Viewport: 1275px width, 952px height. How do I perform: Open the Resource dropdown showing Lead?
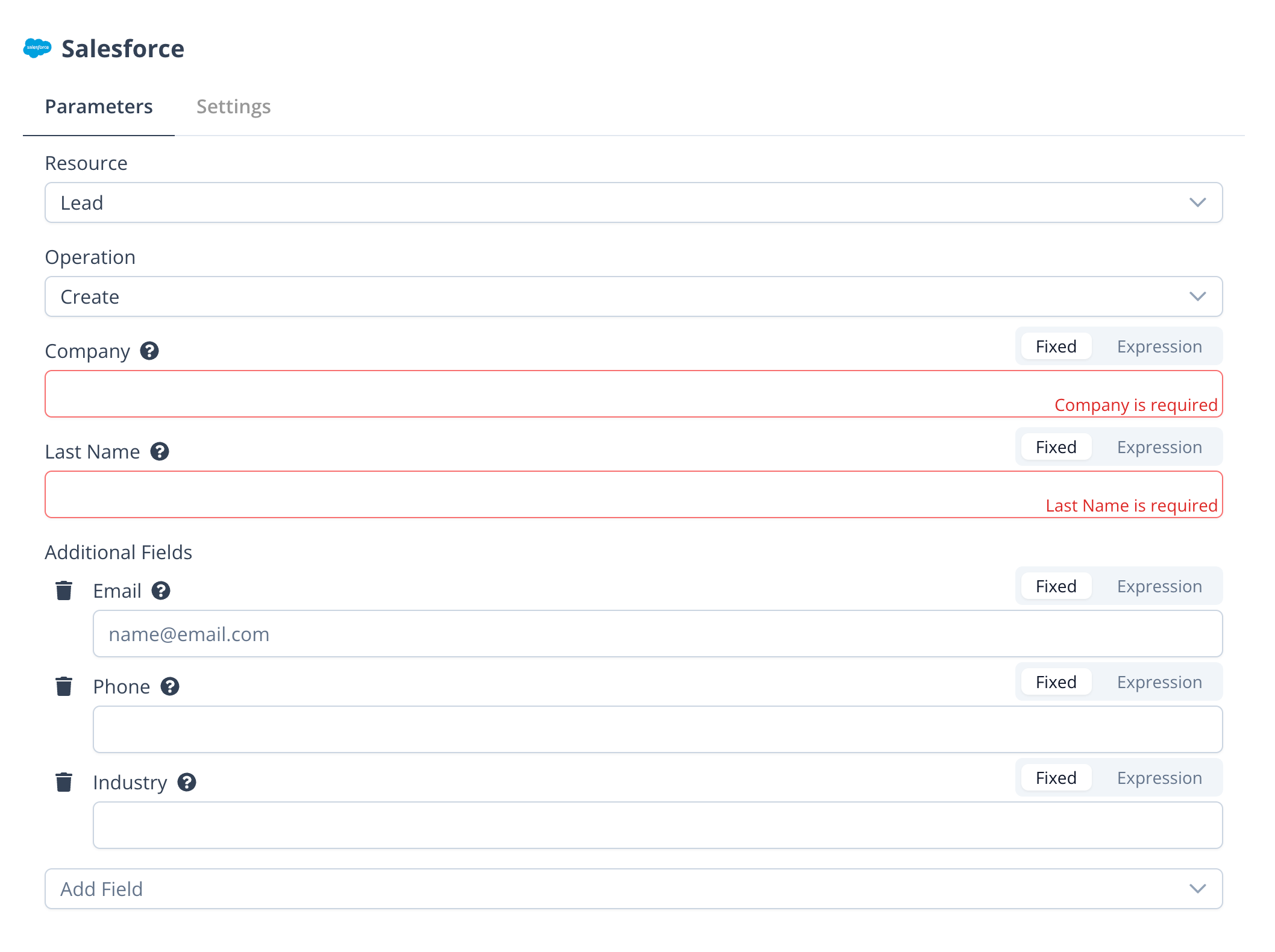[633, 202]
